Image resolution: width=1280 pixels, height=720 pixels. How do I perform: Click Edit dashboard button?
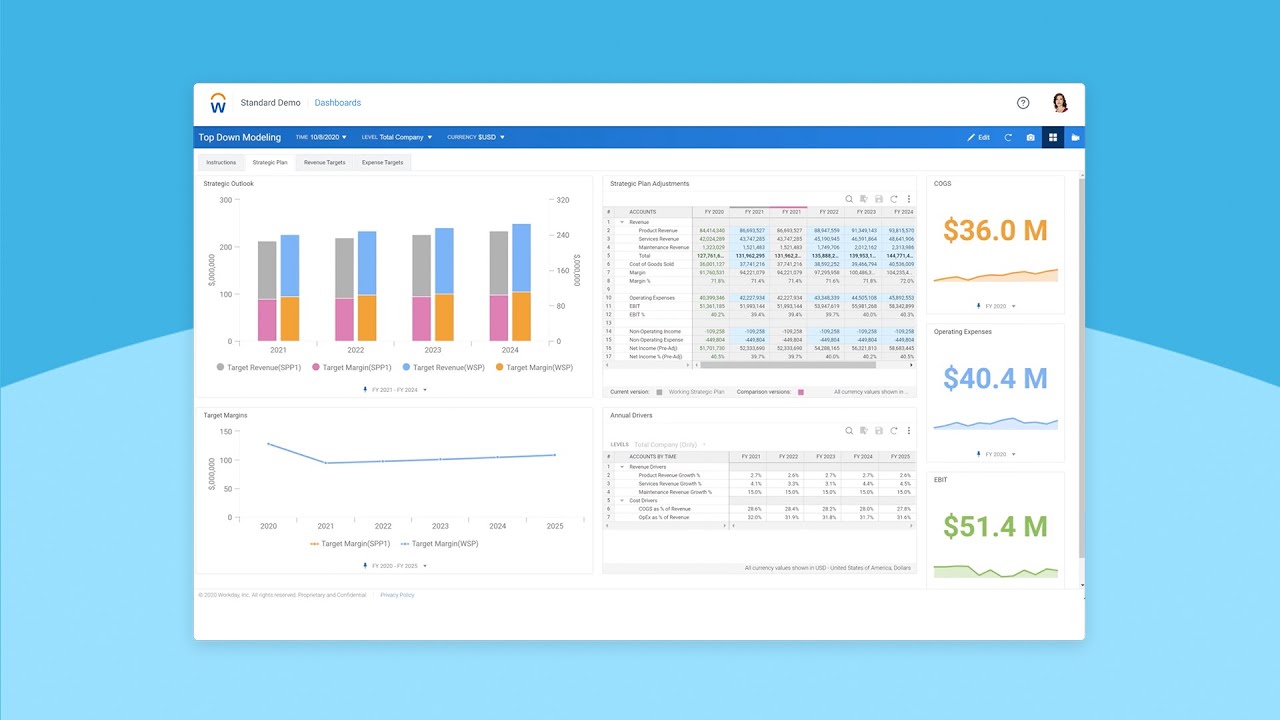978,137
